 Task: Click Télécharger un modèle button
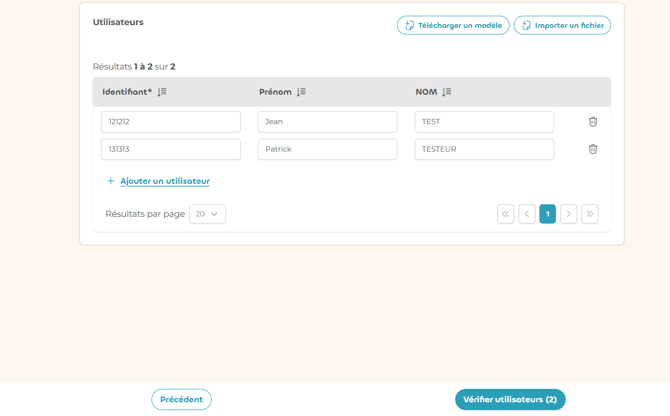pos(453,25)
